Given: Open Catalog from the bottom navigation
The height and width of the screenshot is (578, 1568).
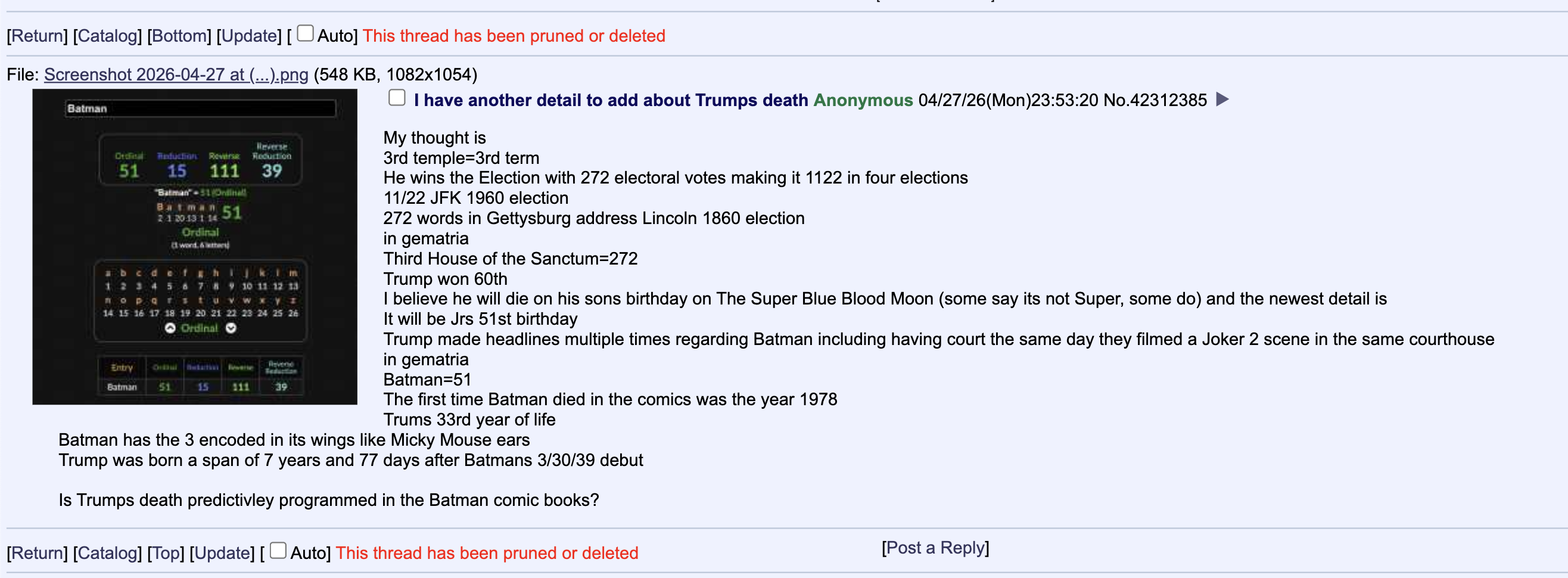Looking at the screenshot, I should coord(107,553).
